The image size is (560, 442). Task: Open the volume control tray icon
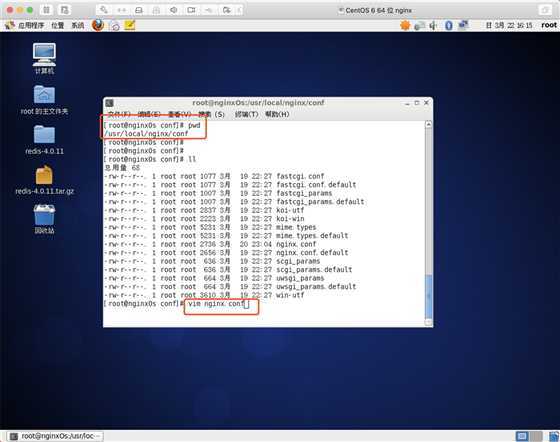click(433, 25)
